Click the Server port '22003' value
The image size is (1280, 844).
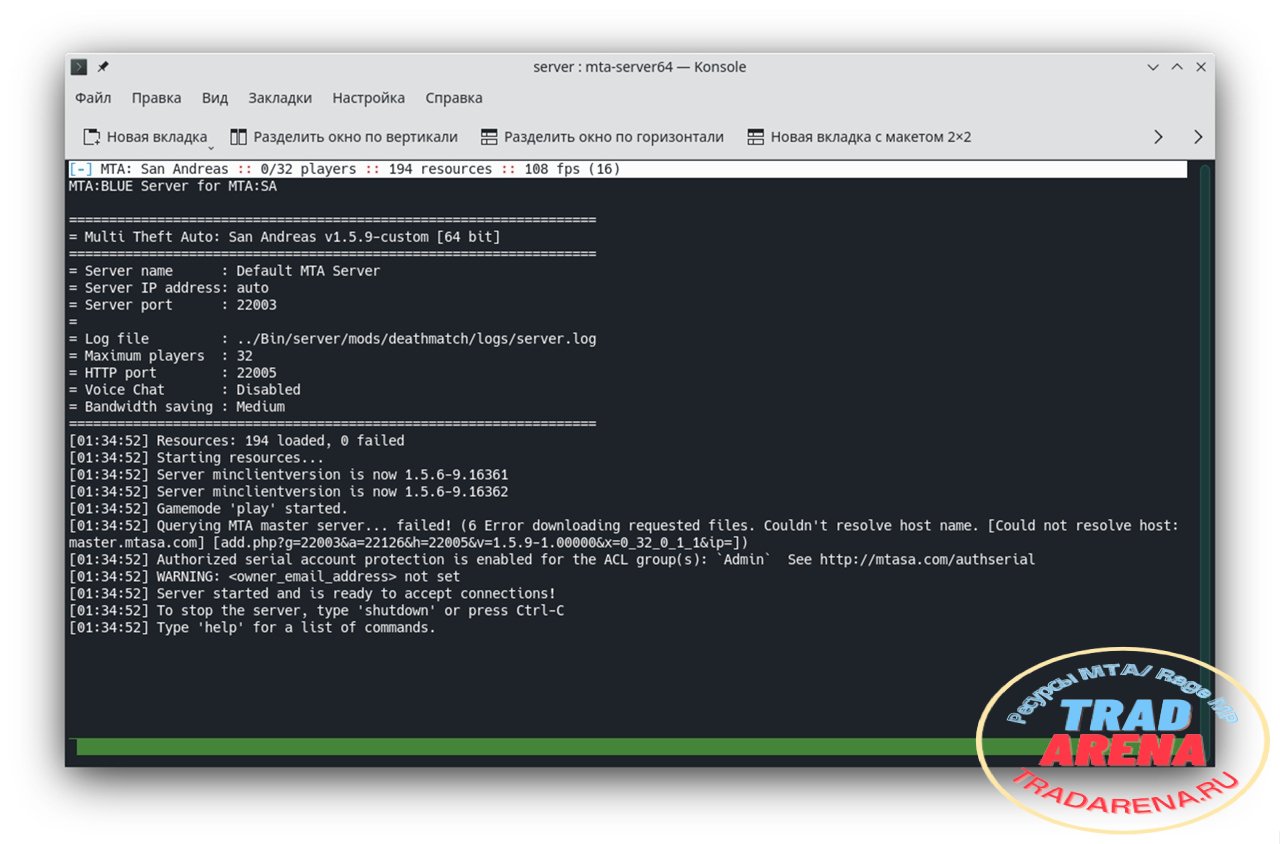(256, 305)
